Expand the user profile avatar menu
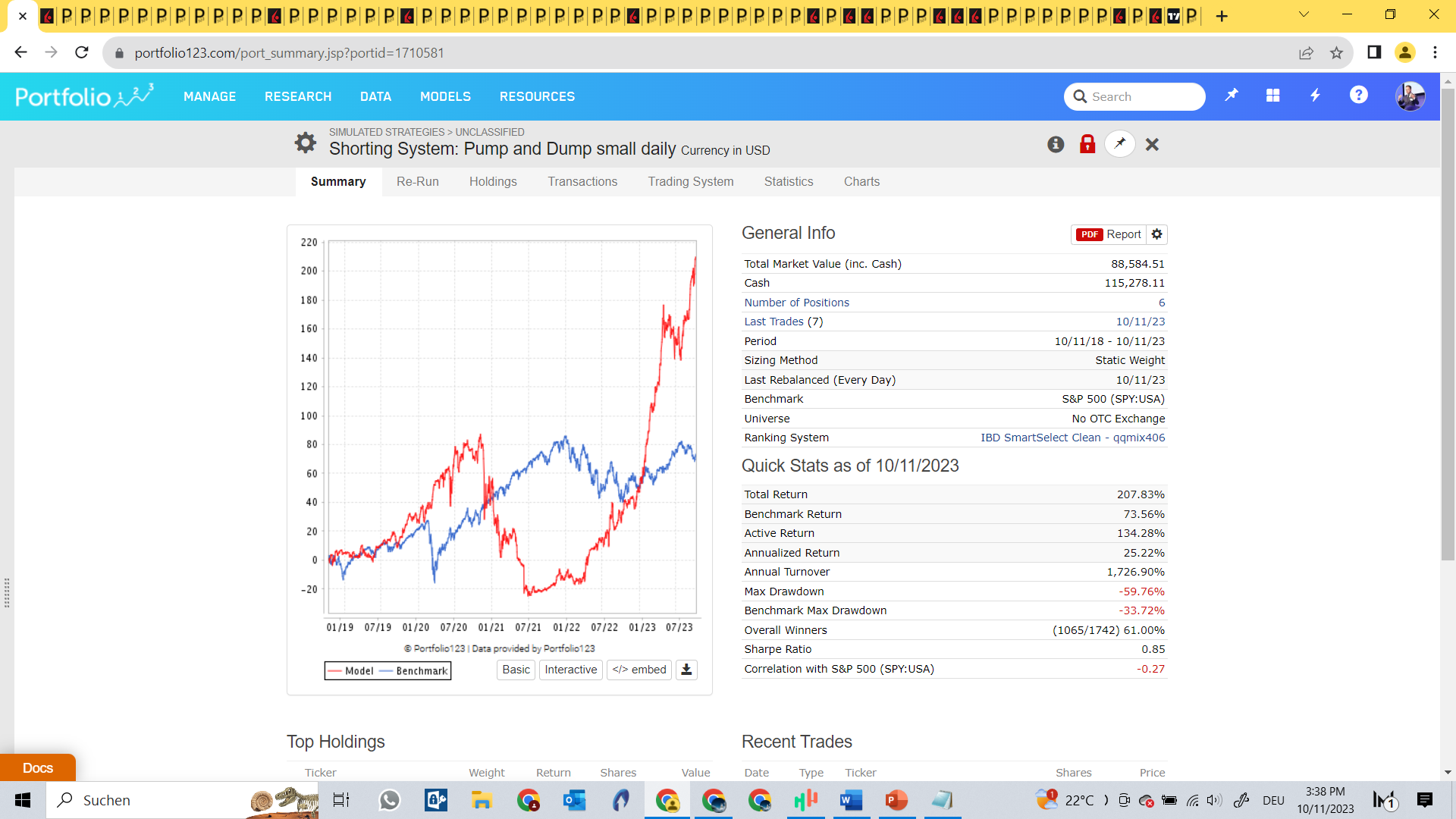The height and width of the screenshot is (819, 1456). (x=1410, y=96)
